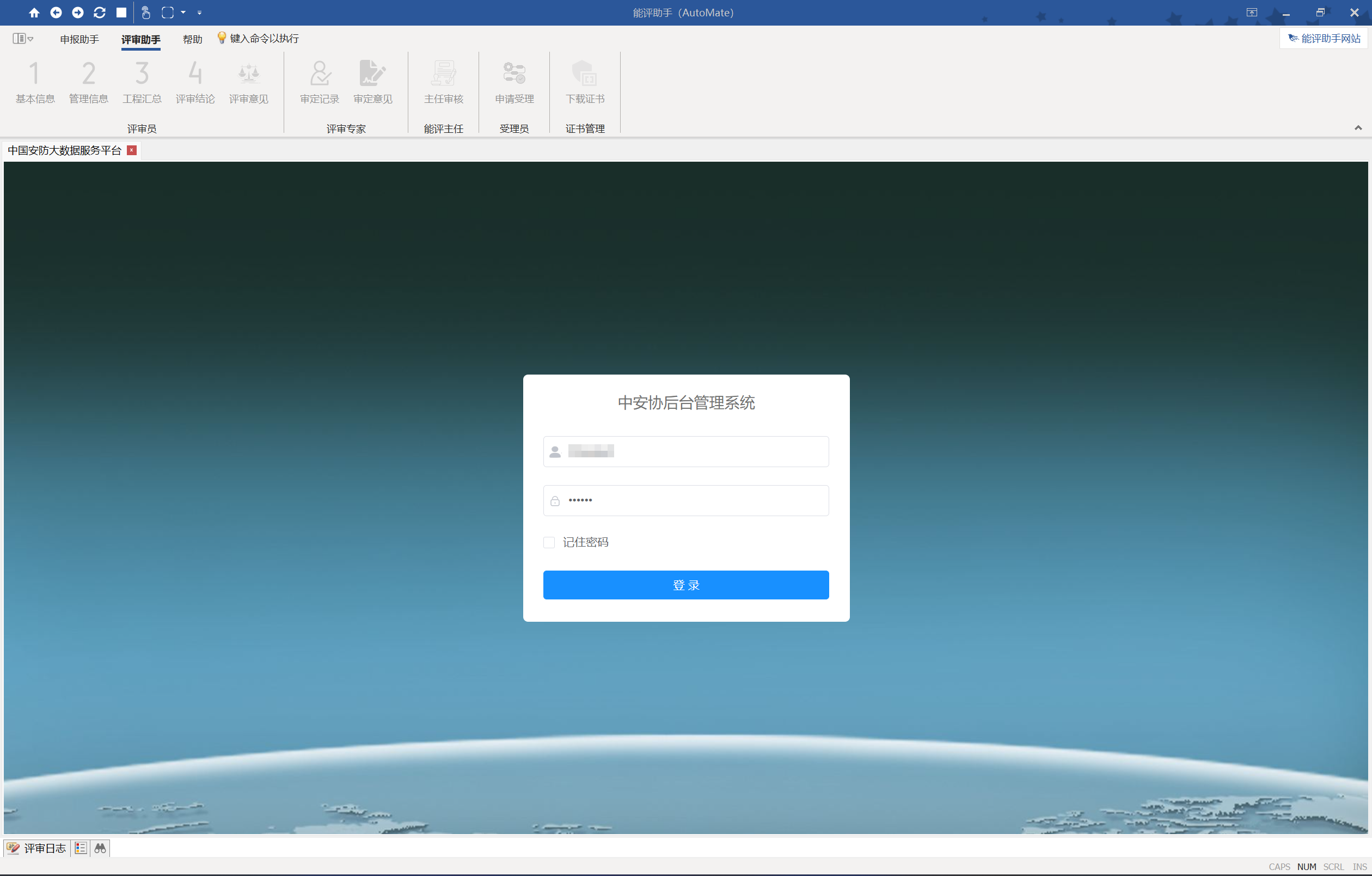1372x876 pixels.
Task: Click the stop loading square icon
Action: pos(121,13)
